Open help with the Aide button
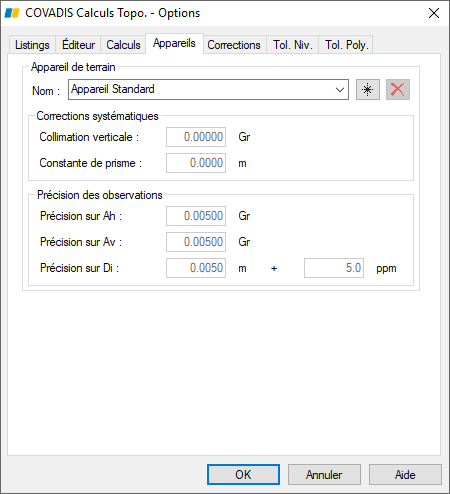 point(405,474)
